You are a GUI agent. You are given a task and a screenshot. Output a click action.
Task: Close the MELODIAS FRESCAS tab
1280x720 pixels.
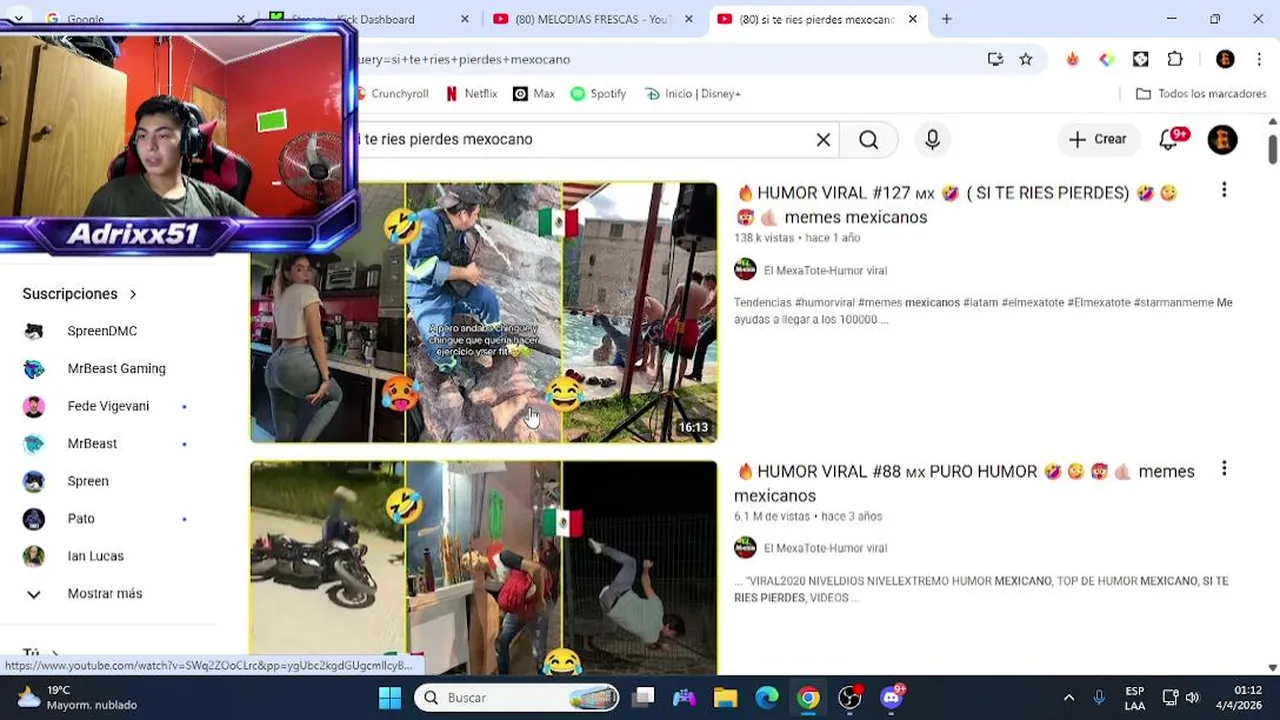pos(688,19)
